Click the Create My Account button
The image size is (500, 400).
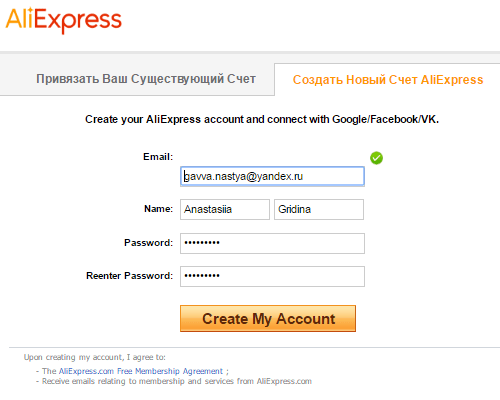coord(268,318)
